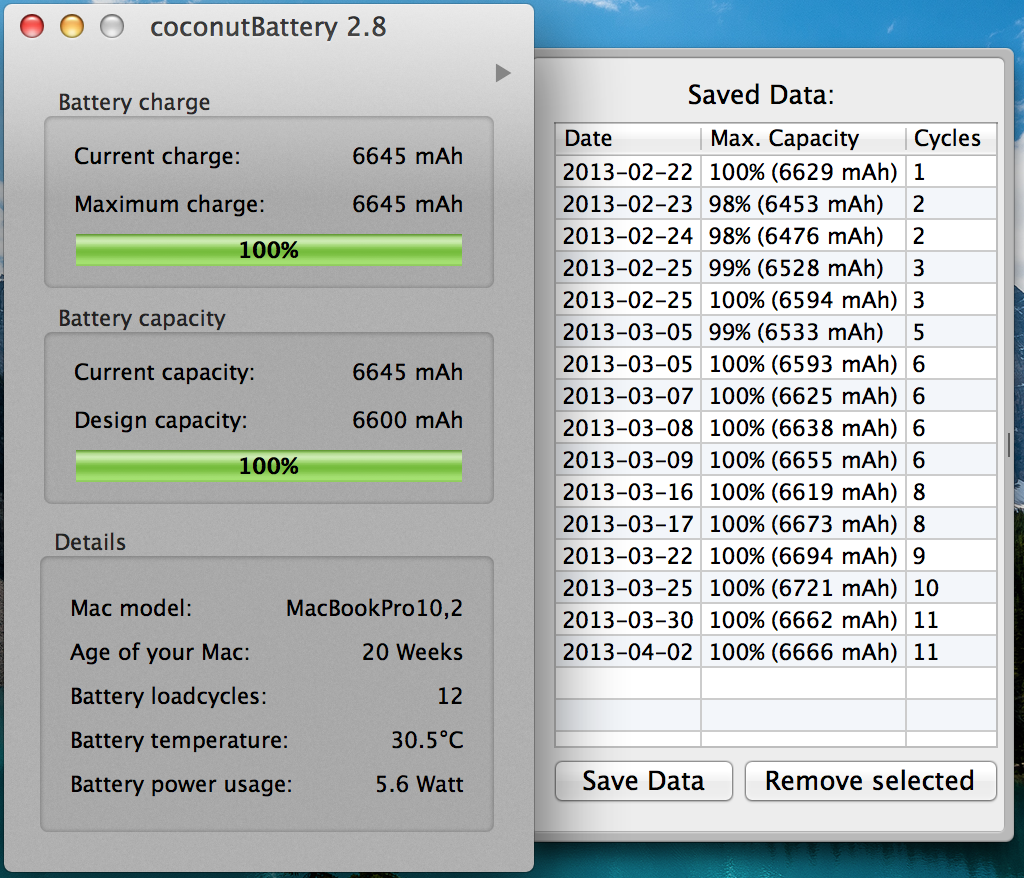Click the gray zoom button in the title bar

(112, 27)
